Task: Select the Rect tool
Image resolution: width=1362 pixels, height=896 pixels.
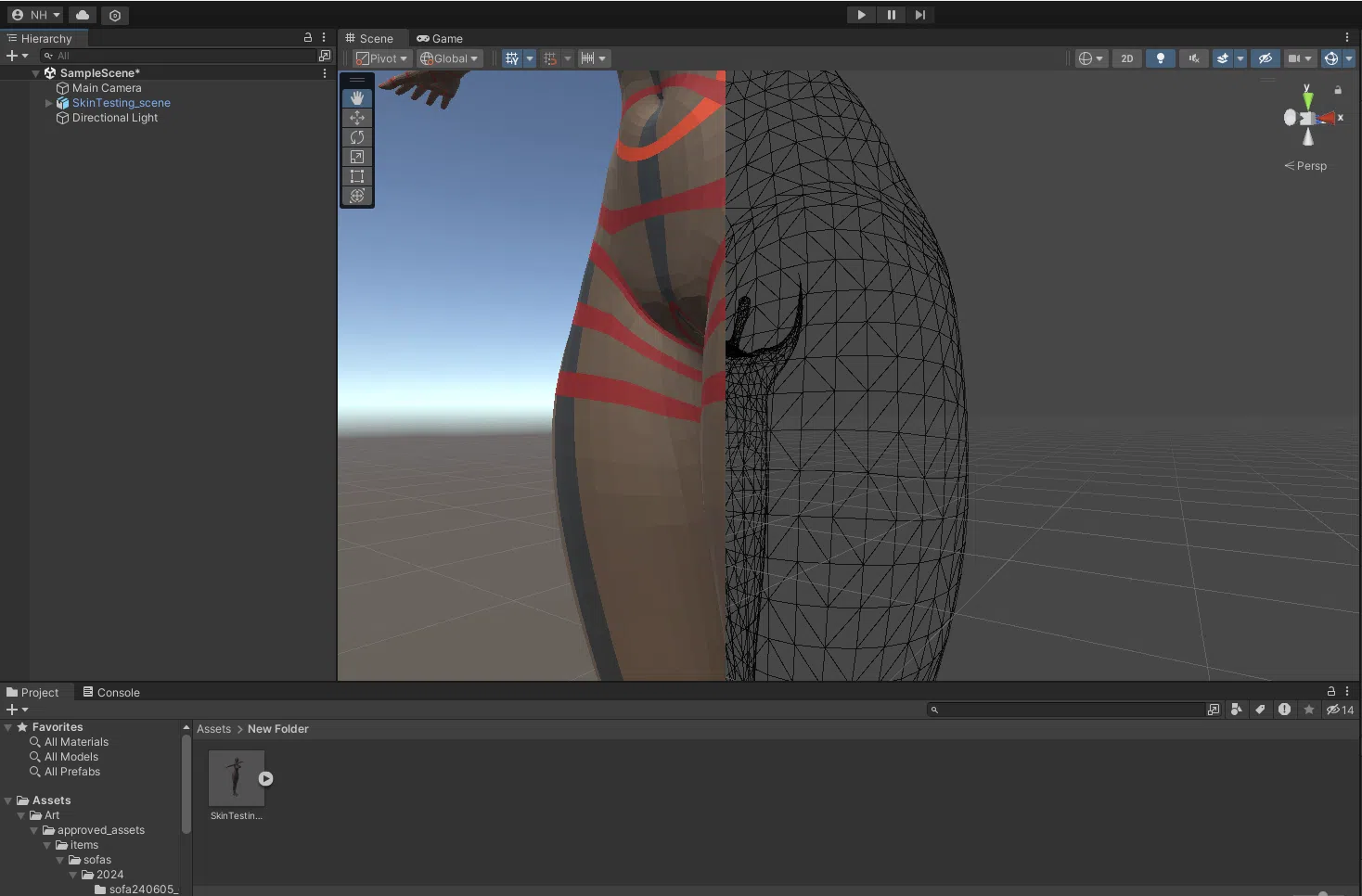Action: point(357,176)
